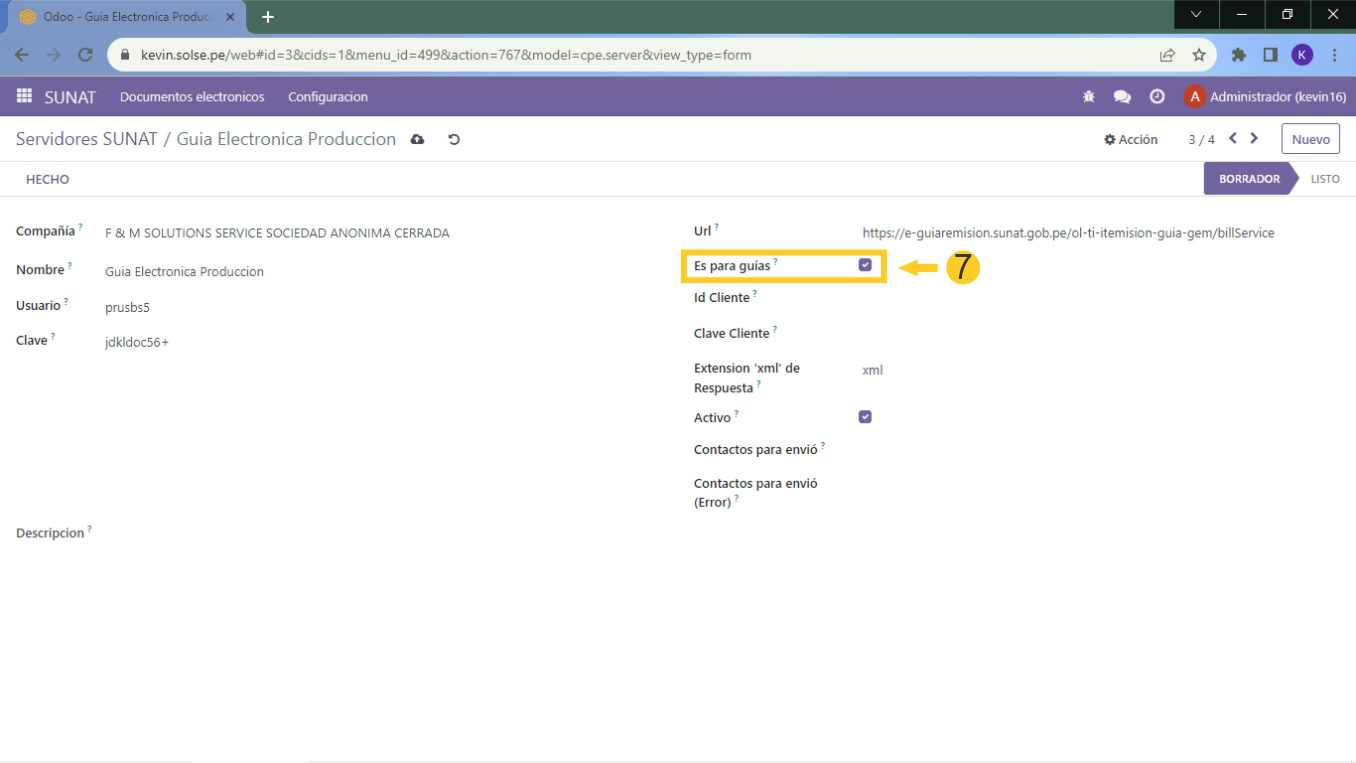The width and height of the screenshot is (1356, 763).
Task: Click the Id Cliente label
Action: click(x=722, y=298)
